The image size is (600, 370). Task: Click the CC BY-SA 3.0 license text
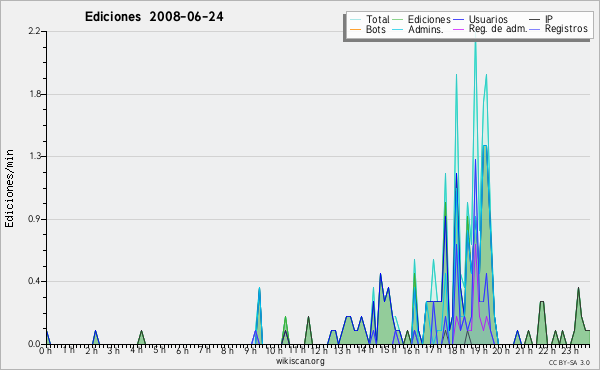(569, 363)
